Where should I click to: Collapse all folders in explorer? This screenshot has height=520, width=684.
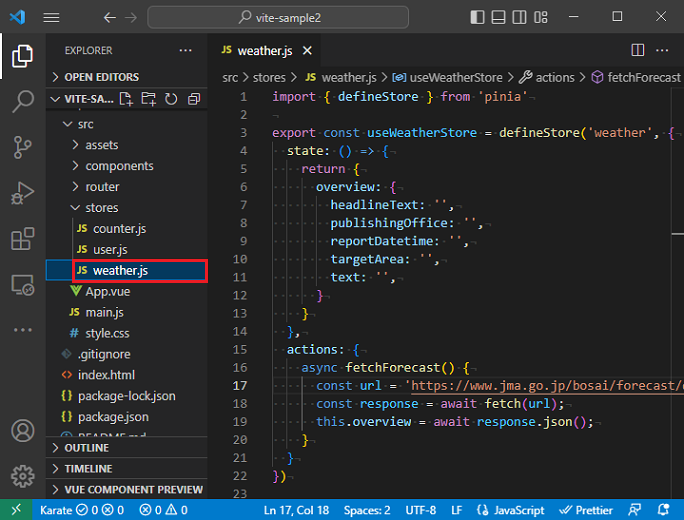(194, 99)
